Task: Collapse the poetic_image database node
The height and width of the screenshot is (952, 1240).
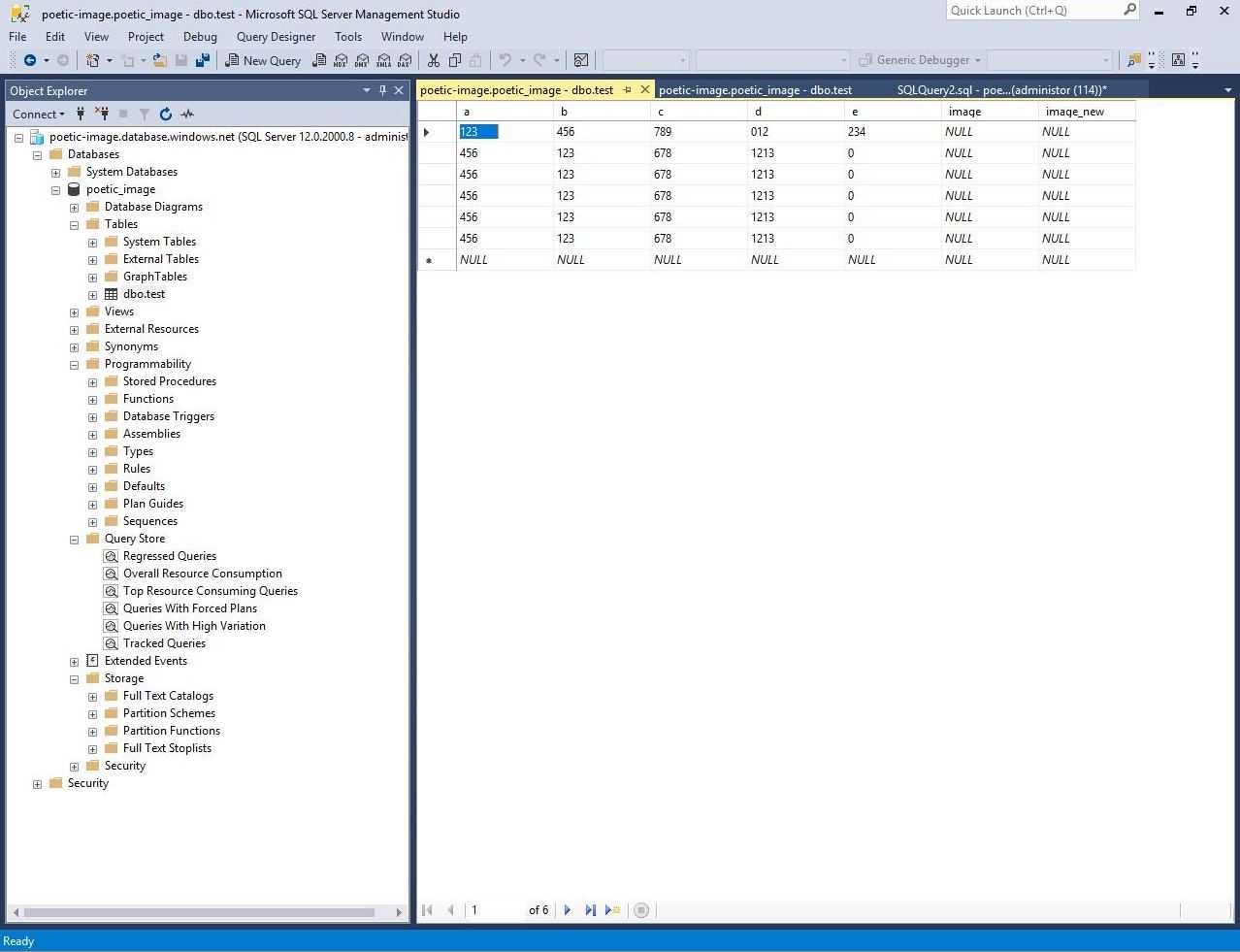Action: click(x=55, y=189)
